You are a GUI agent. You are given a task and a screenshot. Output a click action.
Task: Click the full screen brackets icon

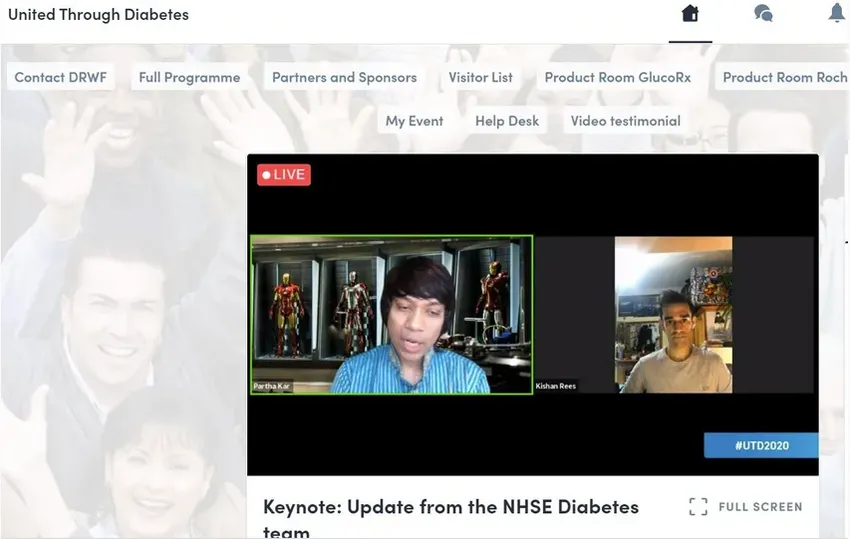click(698, 507)
